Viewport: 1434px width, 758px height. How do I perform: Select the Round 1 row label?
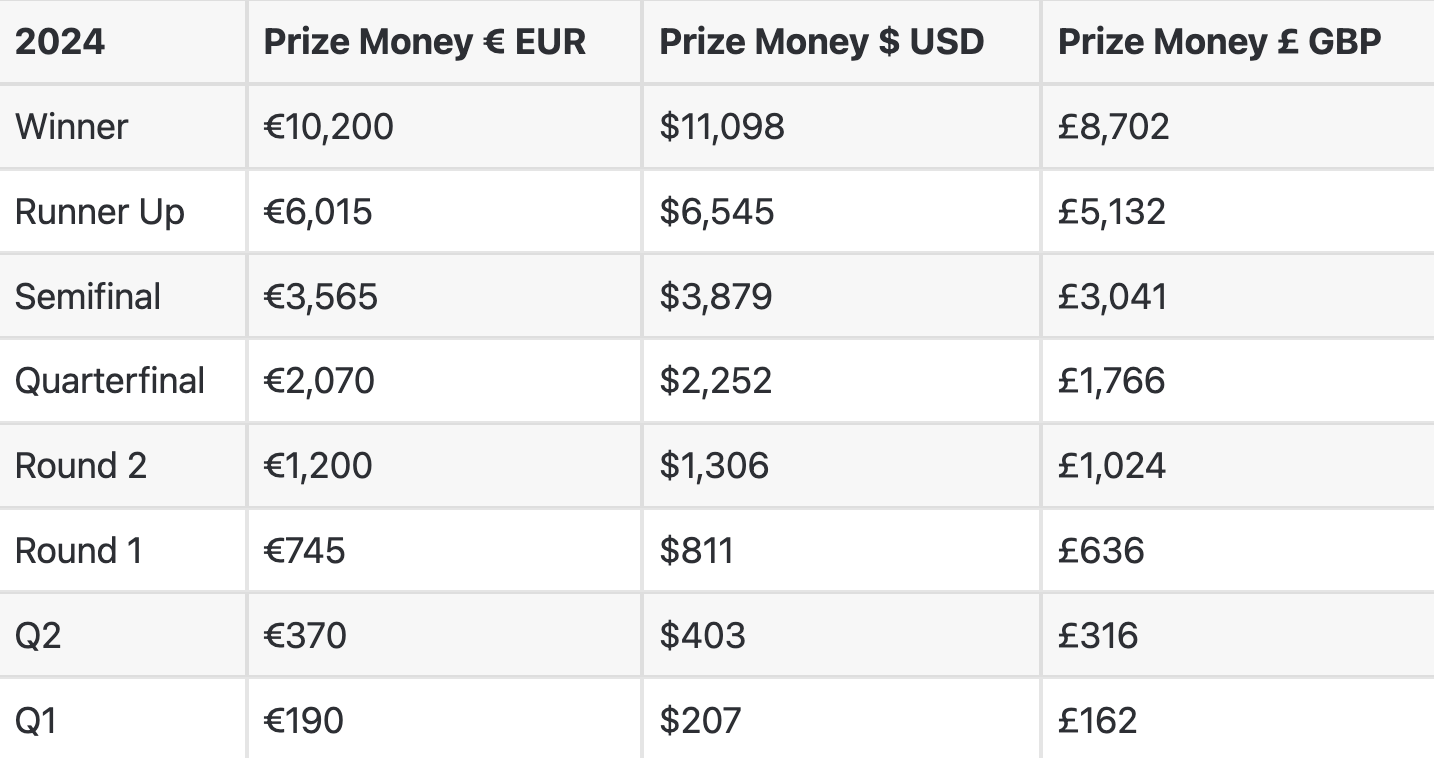(x=78, y=551)
